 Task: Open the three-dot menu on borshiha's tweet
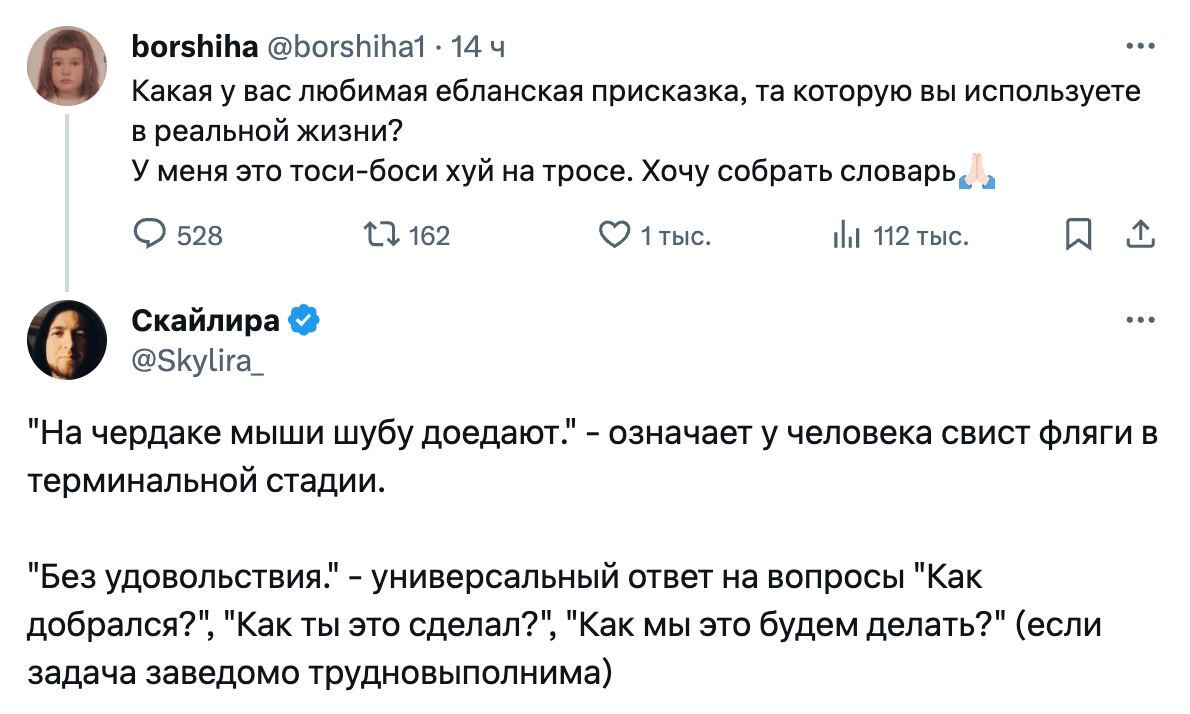[x=1140, y=46]
